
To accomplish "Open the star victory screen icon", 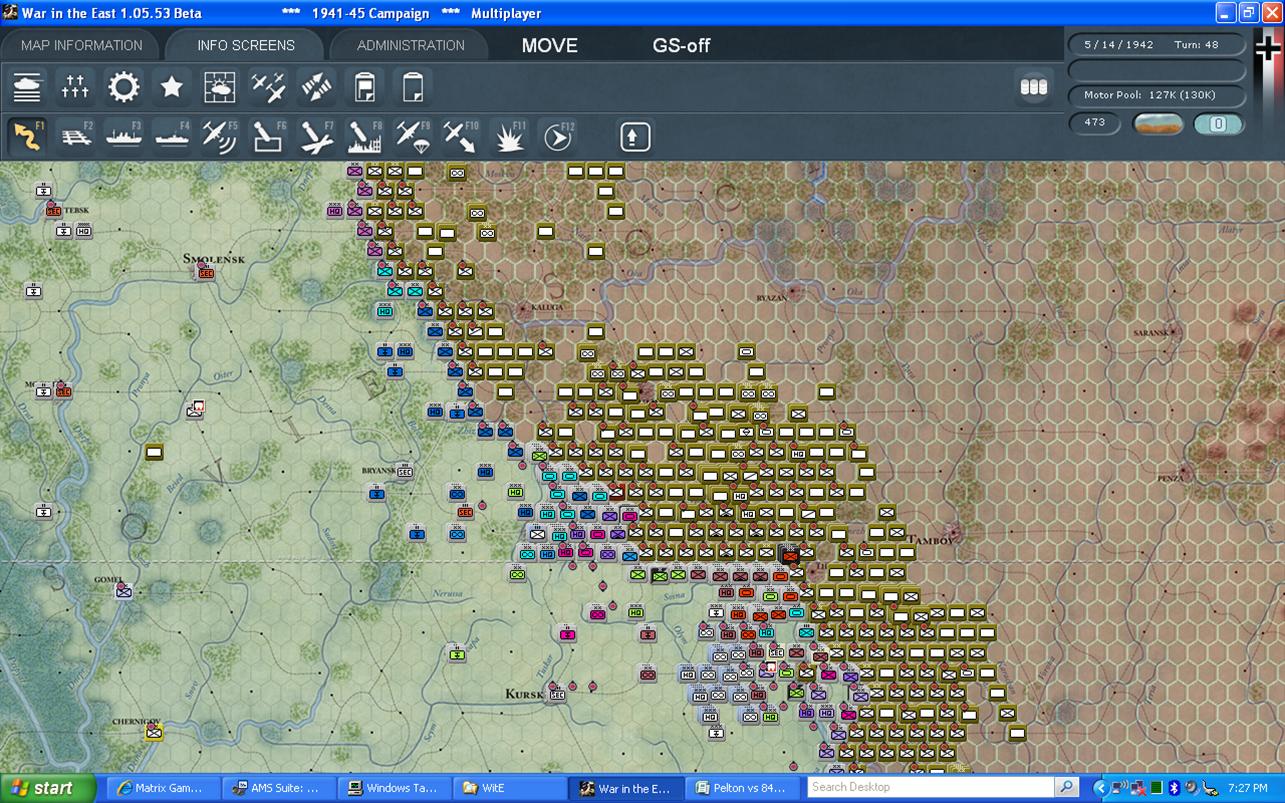I will pyautogui.click(x=172, y=87).
